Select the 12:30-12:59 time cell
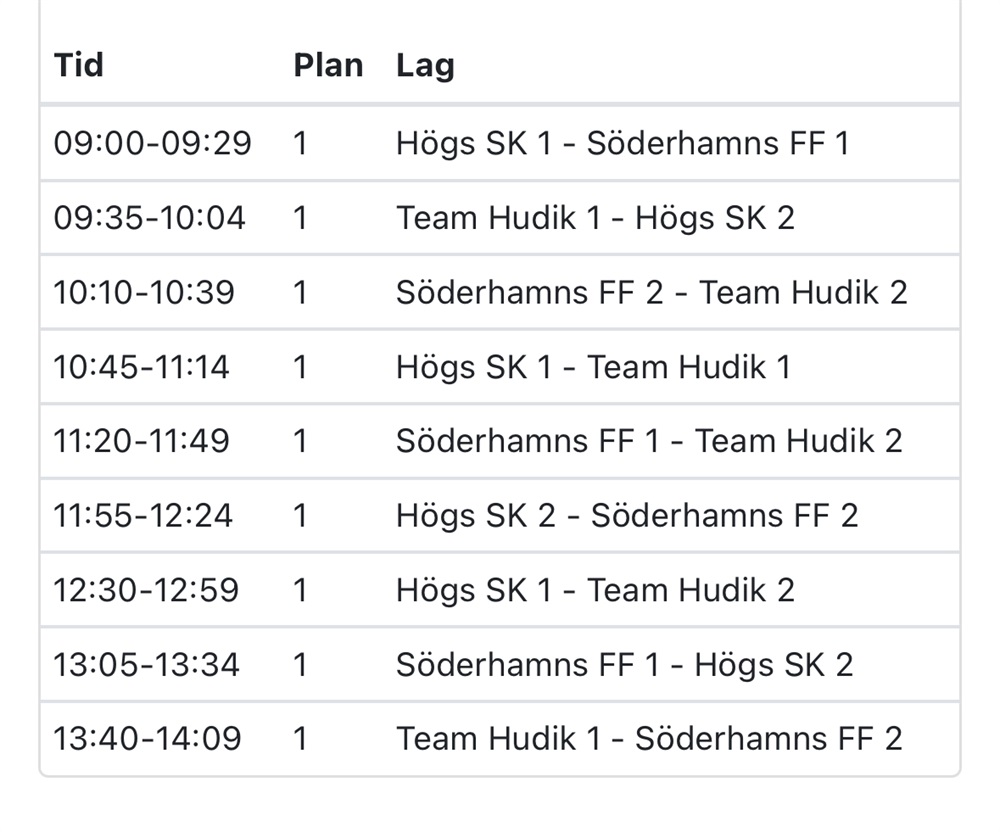The image size is (1000, 832). (146, 590)
